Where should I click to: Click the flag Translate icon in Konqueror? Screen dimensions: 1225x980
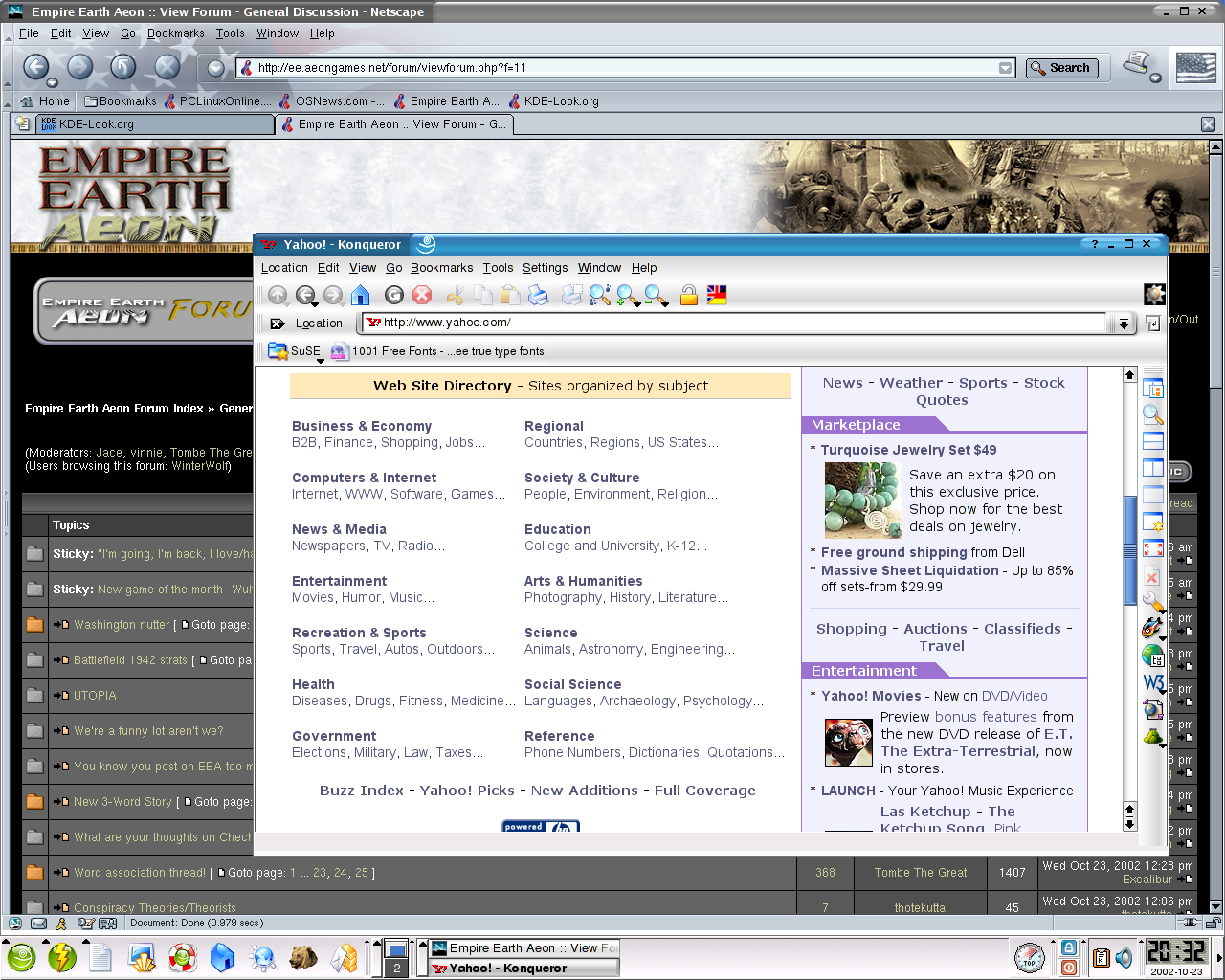(717, 296)
